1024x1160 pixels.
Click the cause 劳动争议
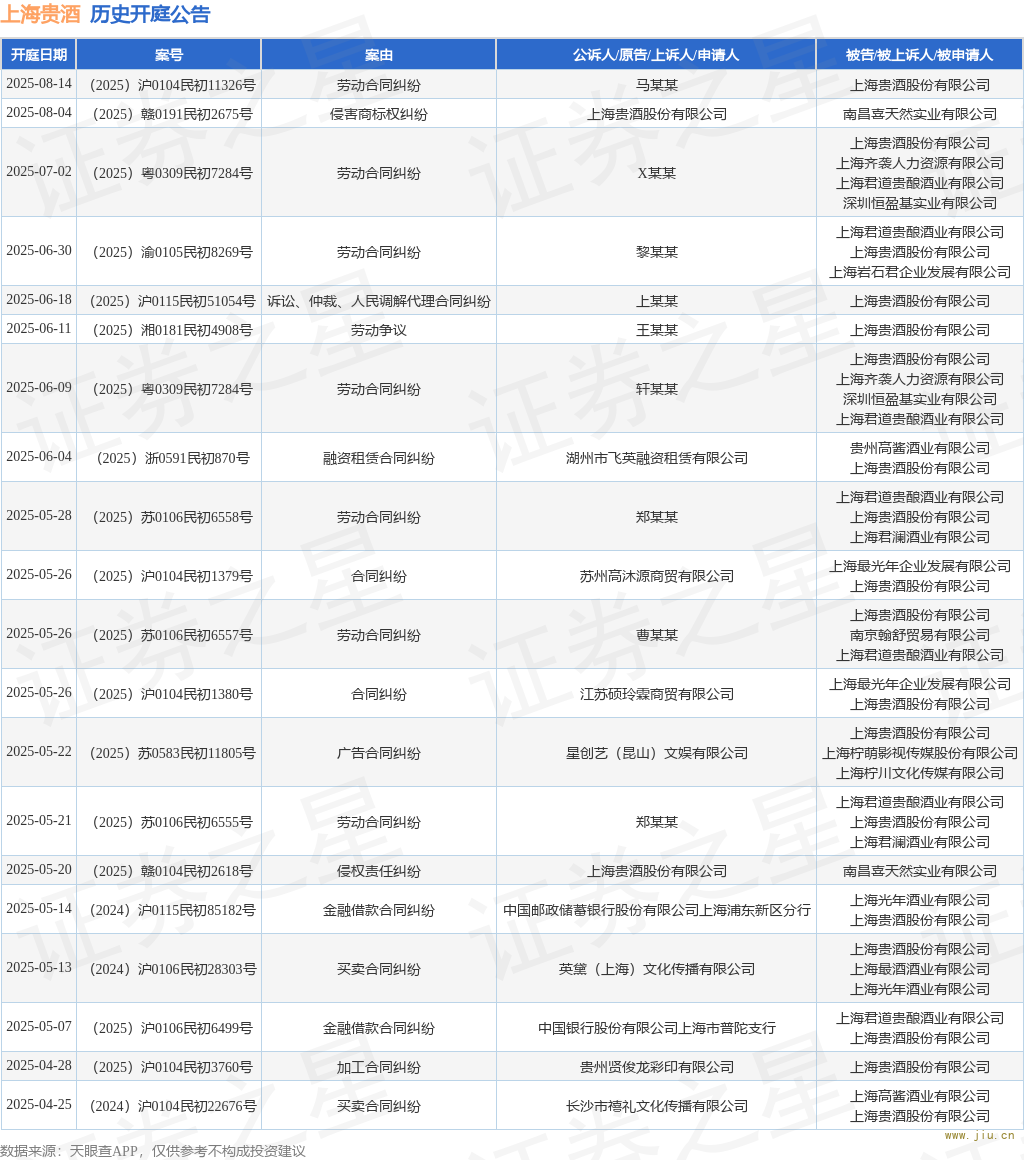point(379,330)
